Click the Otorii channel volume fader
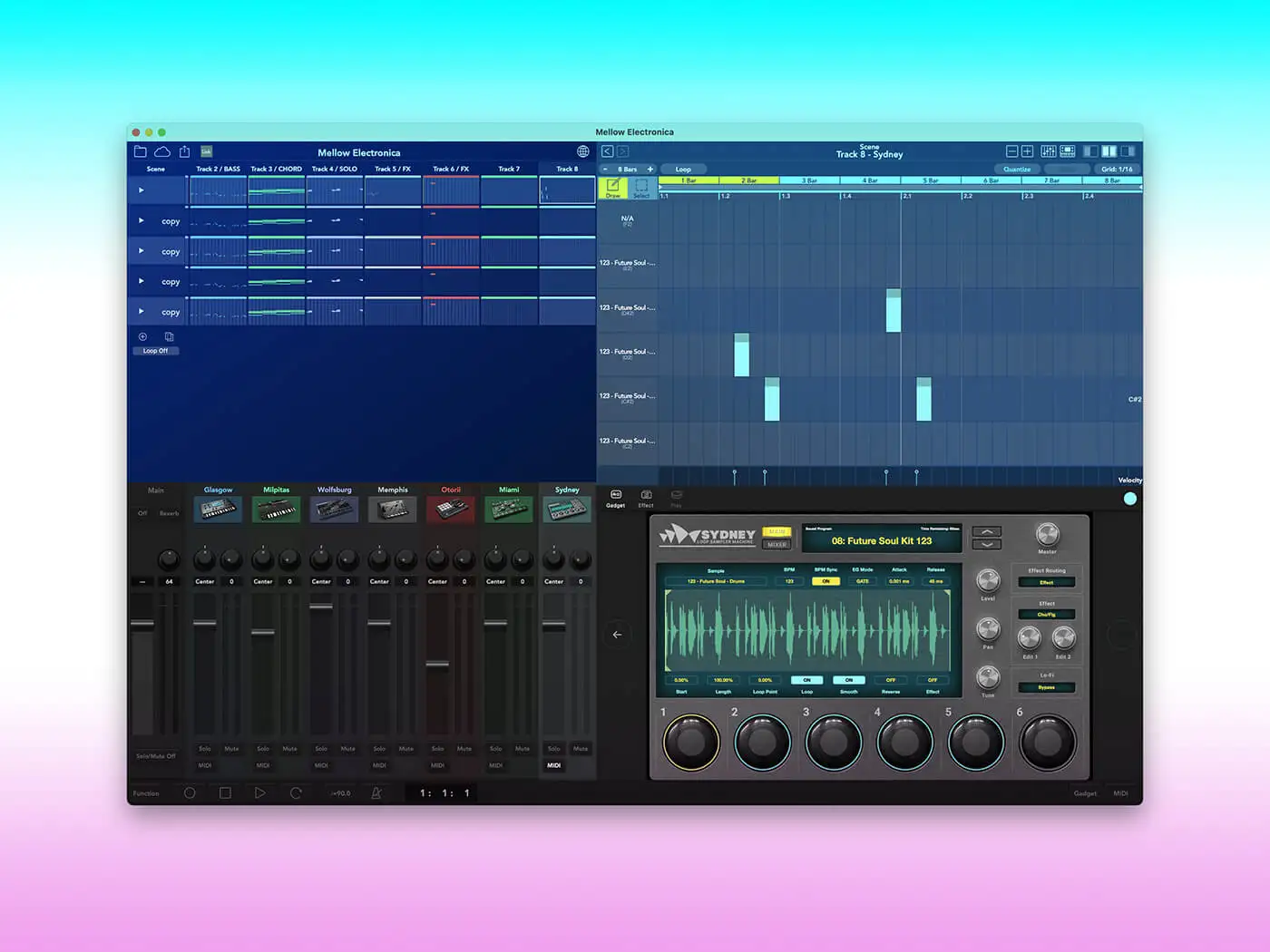The width and height of the screenshot is (1270, 952). click(437, 664)
